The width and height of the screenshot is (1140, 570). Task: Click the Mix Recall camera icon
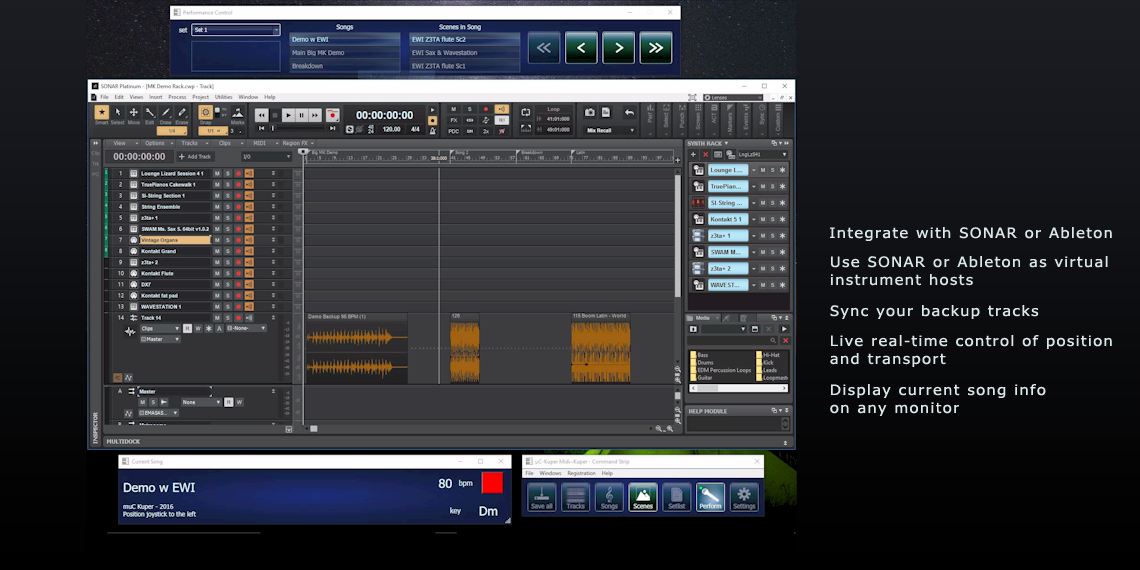pyautogui.click(x=590, y=113)
